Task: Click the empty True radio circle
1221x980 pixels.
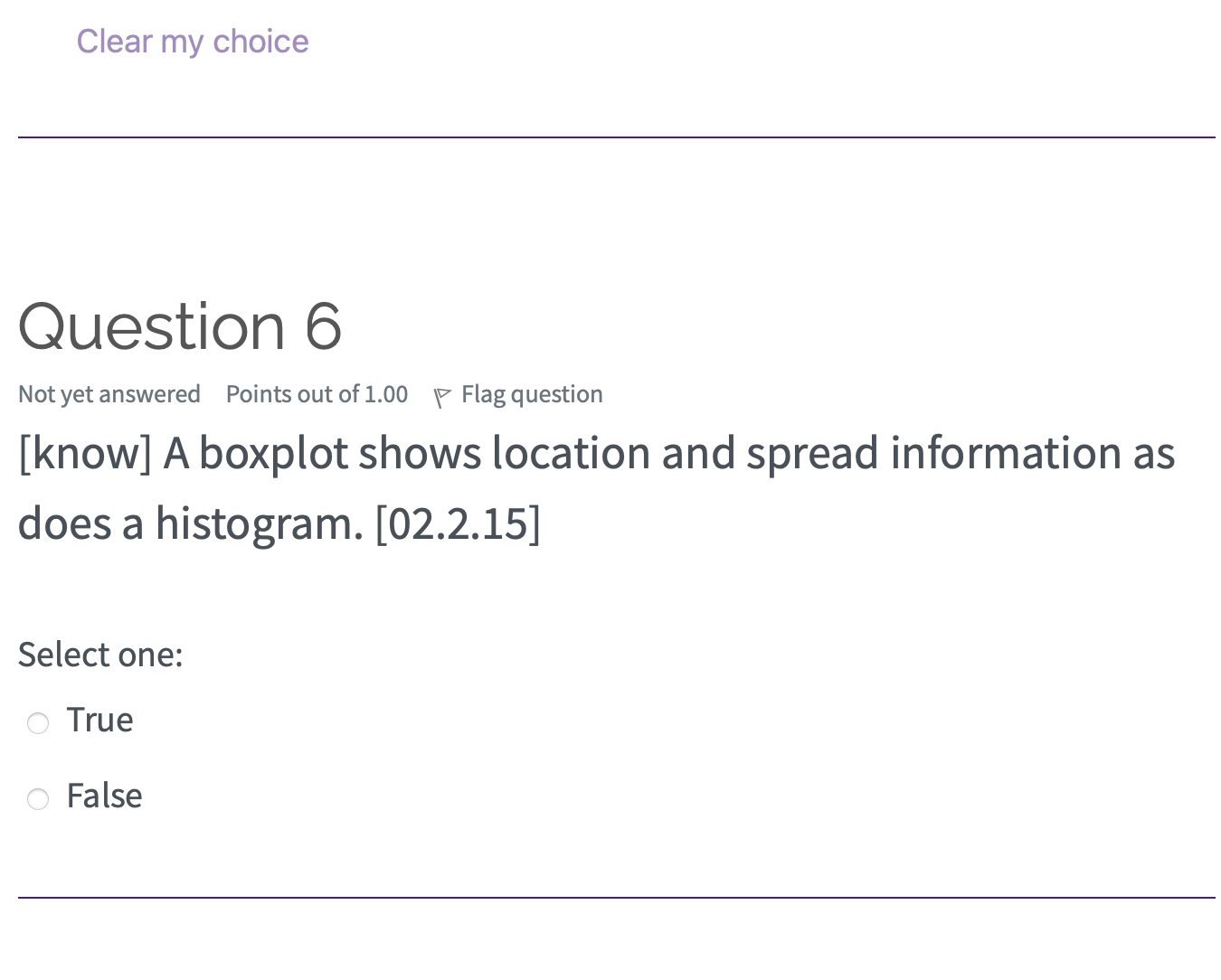Action: point(38,723)
